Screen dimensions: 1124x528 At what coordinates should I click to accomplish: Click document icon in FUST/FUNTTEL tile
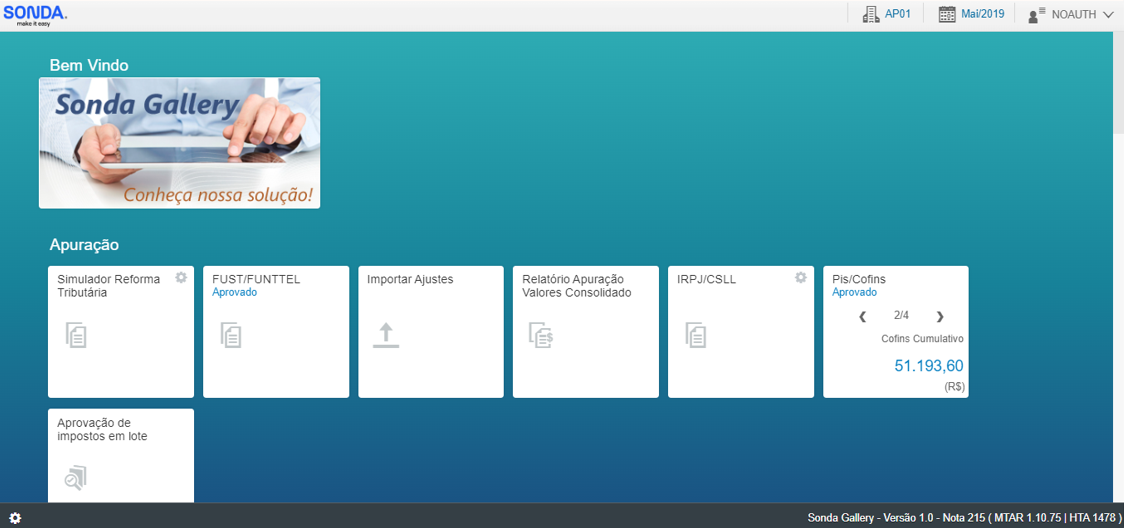(x=231, y=335)
